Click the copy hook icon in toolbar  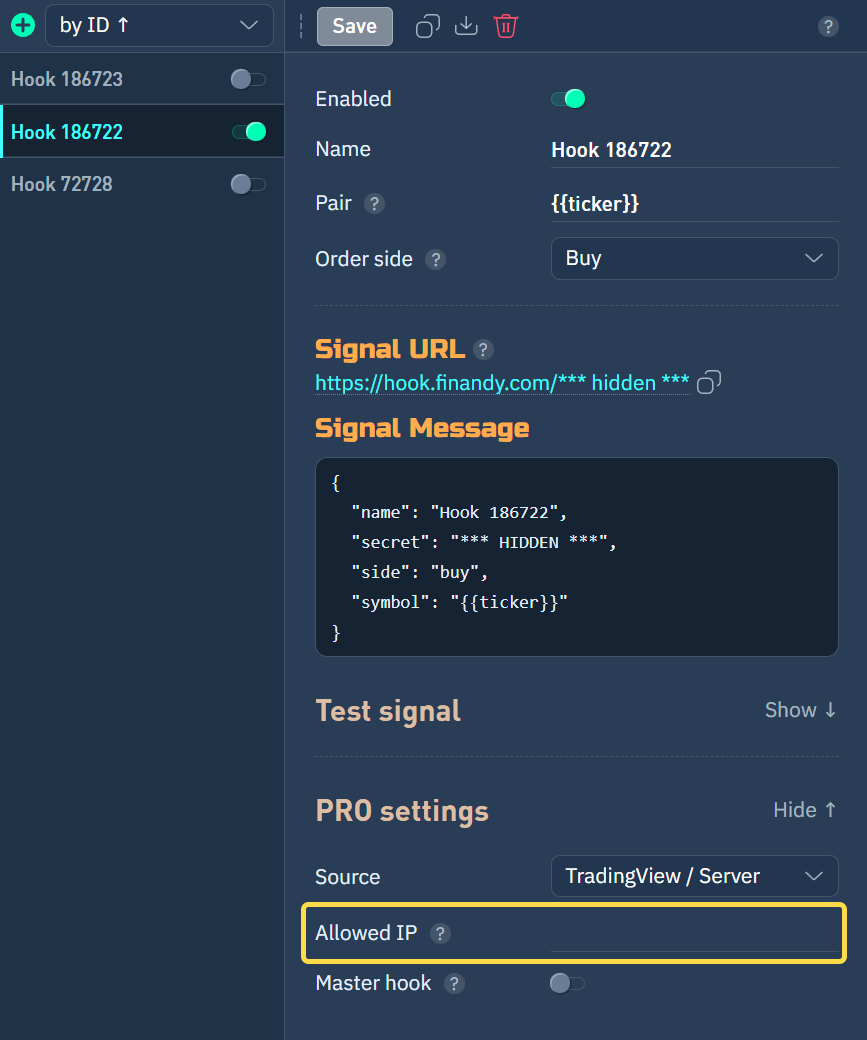428,26
